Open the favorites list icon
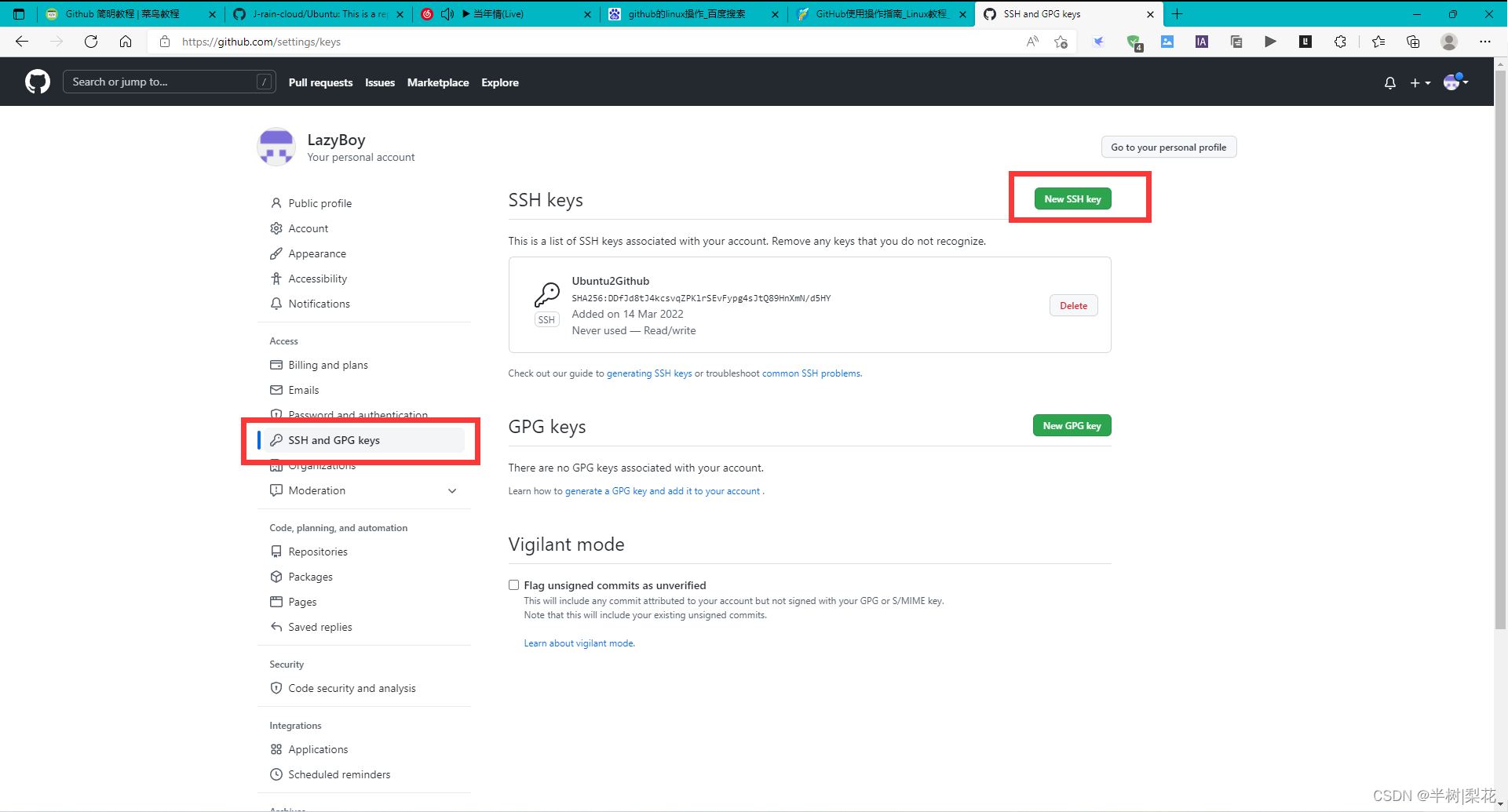1508x812 pixels. 1378,42
